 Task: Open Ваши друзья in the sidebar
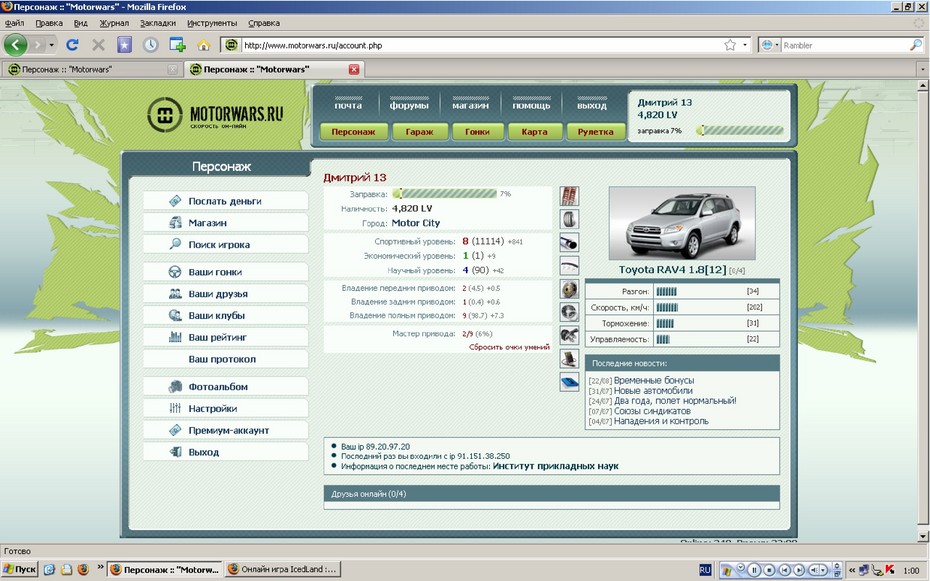(225, 293)
